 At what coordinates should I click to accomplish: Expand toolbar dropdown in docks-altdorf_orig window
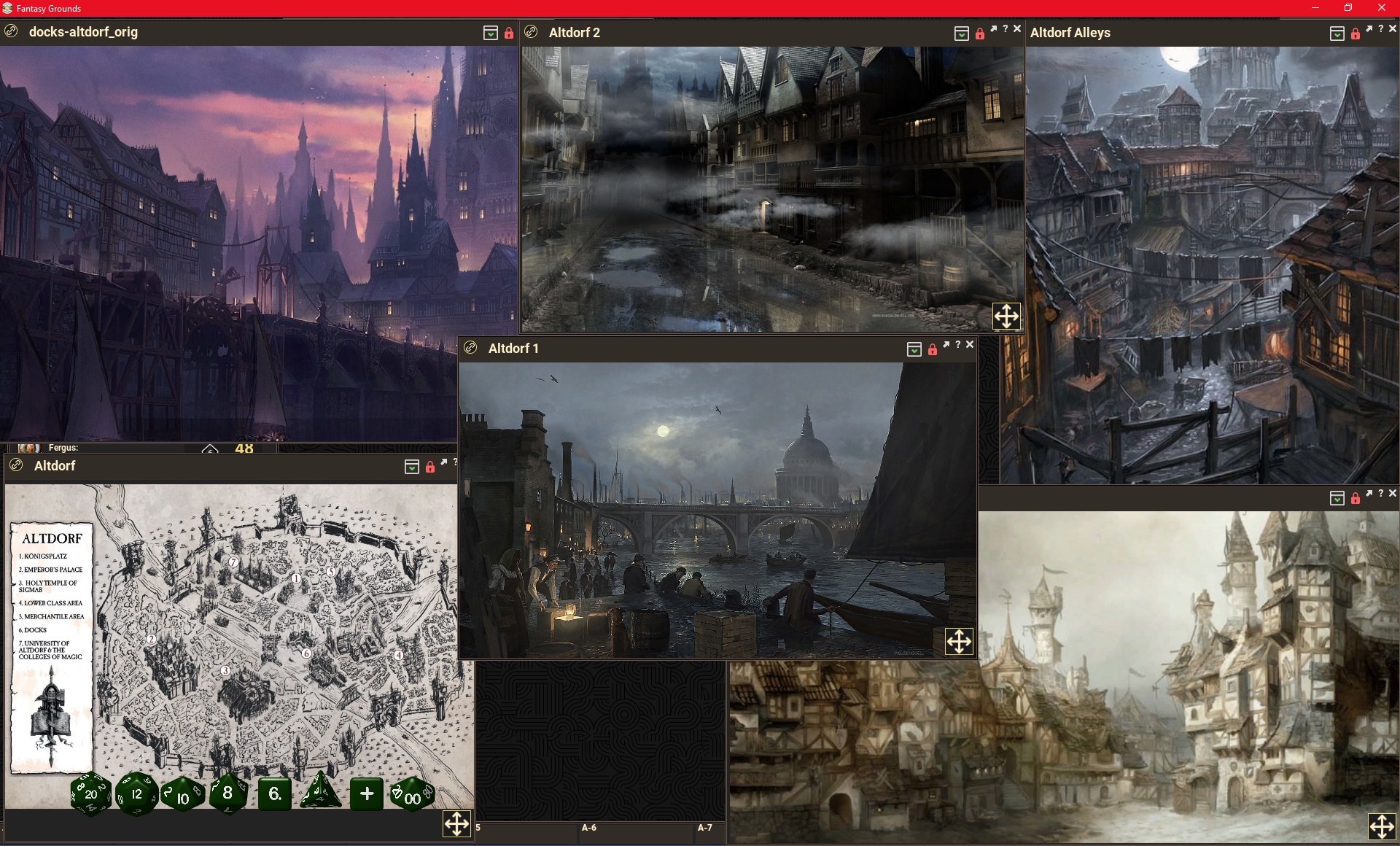tap(491, 33)
